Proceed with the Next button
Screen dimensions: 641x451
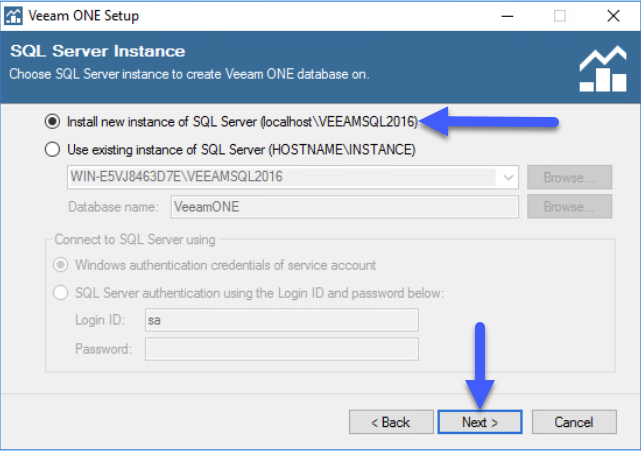tap(480, 422)
